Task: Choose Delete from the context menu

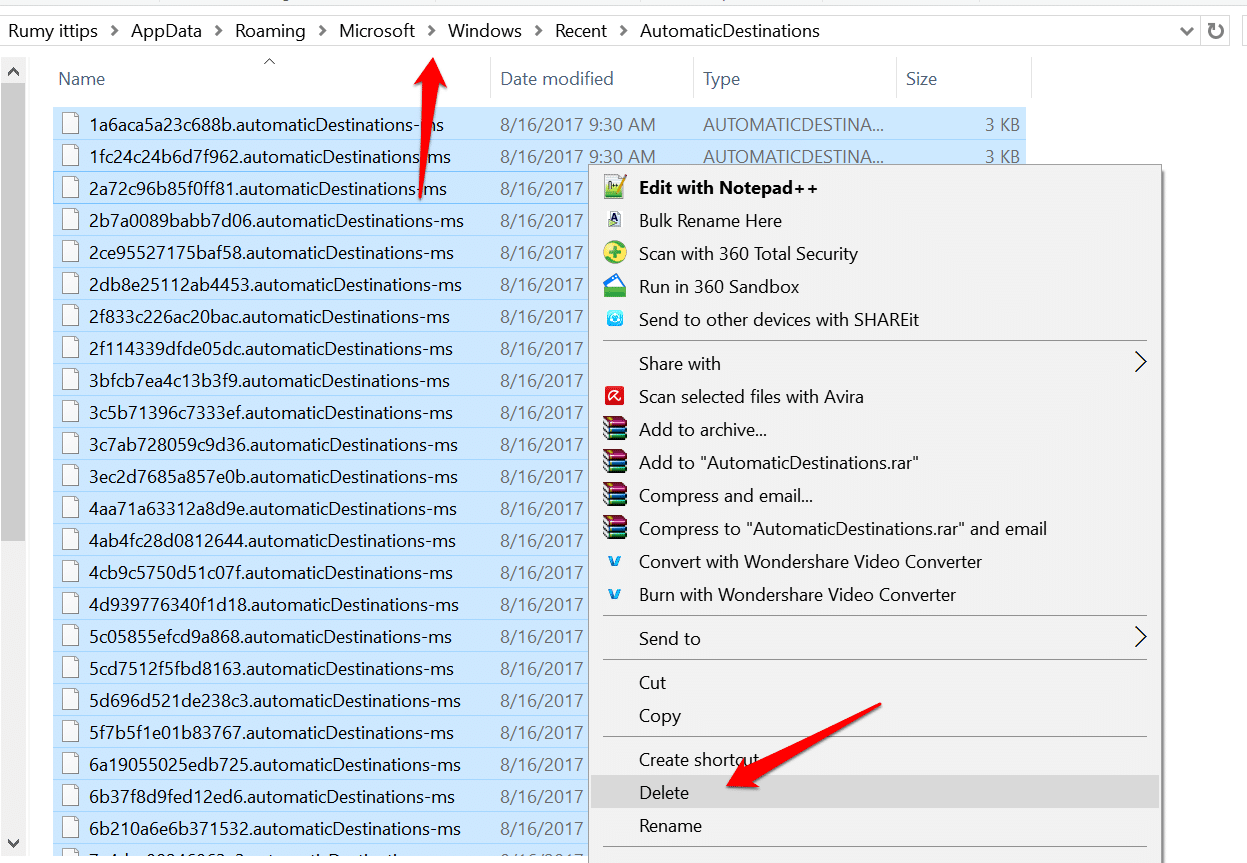Action: point(875,792)
